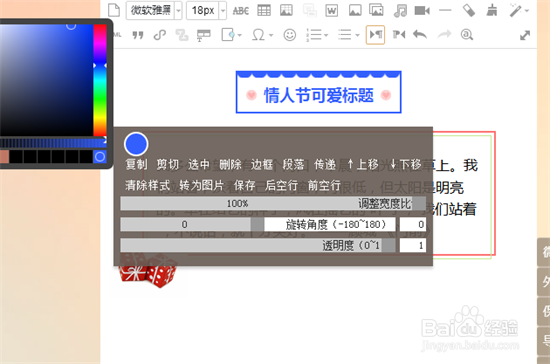Click 保存 in the popup menu
The width and height of the screenshot is (550, 364).
[244, 185]
